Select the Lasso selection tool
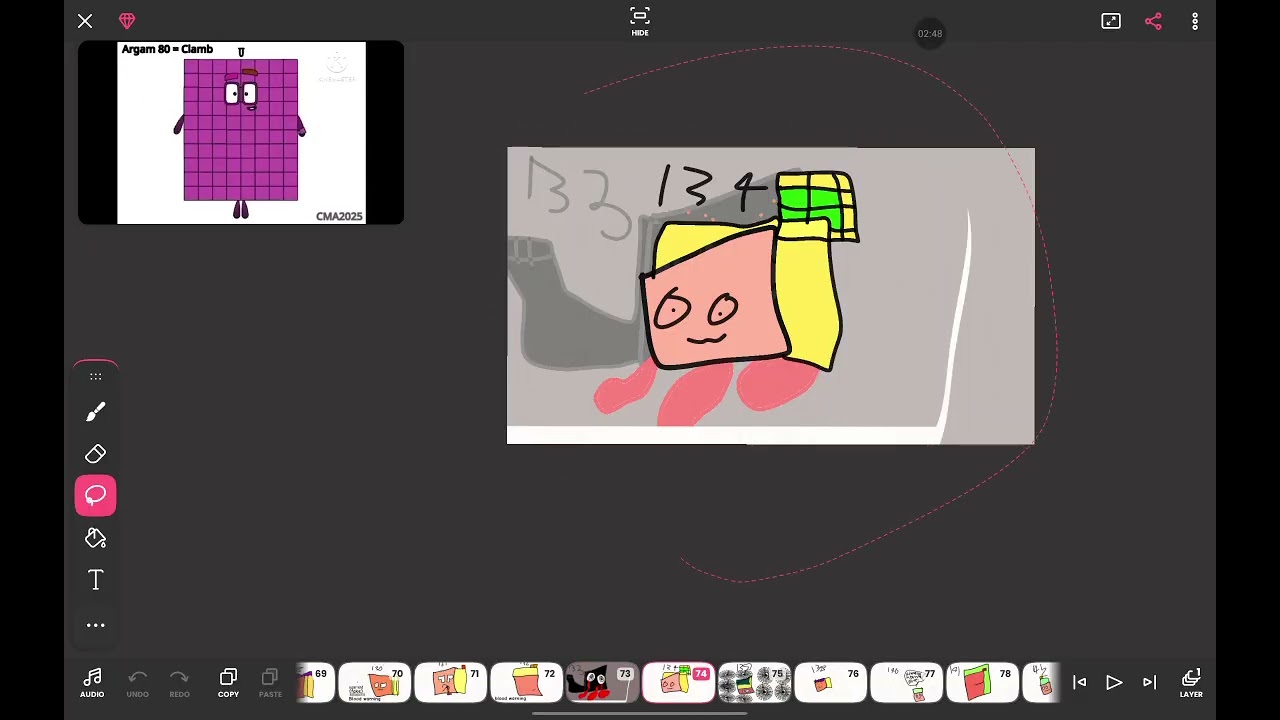Screen dimensions: 1280x720 (96, 495)
